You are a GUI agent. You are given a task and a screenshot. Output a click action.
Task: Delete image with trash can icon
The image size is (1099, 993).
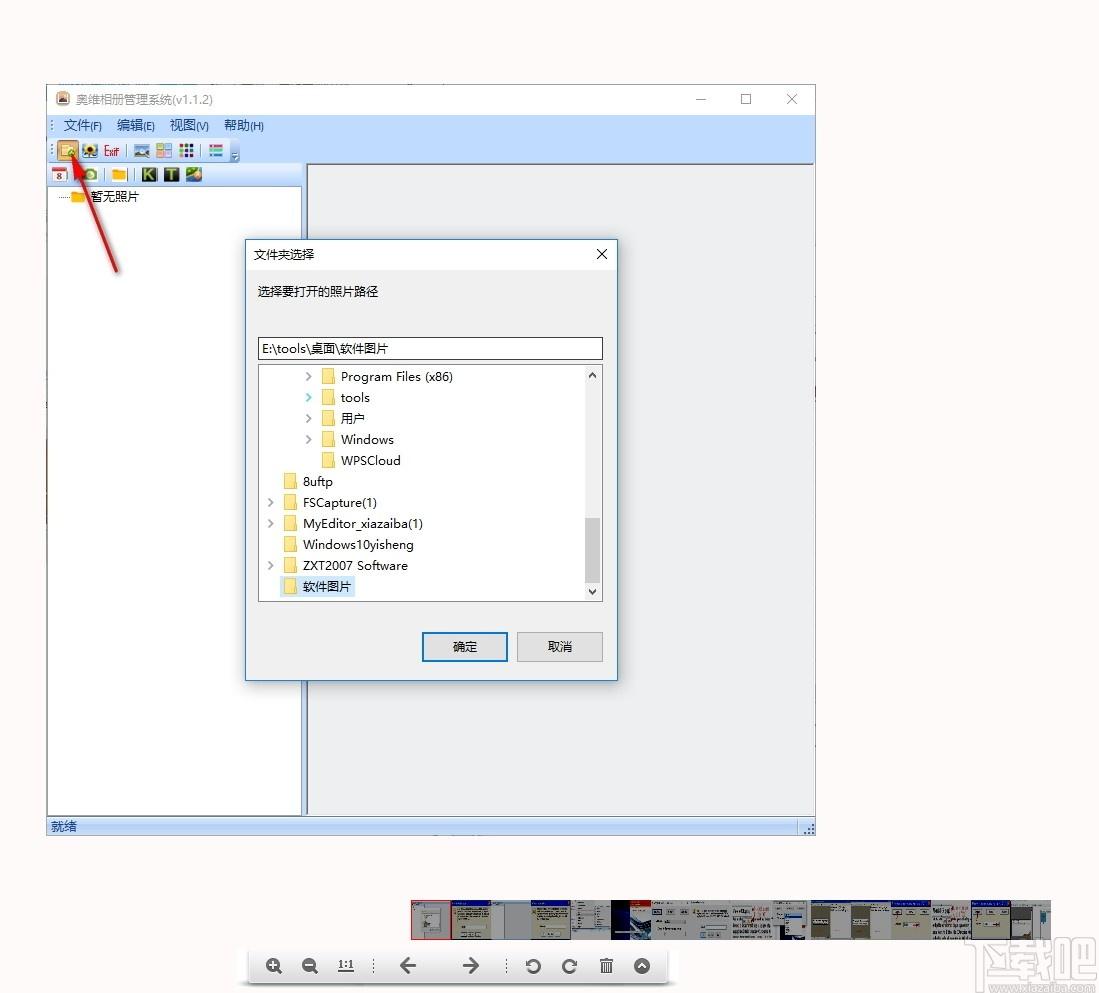[x=606, y=966]
